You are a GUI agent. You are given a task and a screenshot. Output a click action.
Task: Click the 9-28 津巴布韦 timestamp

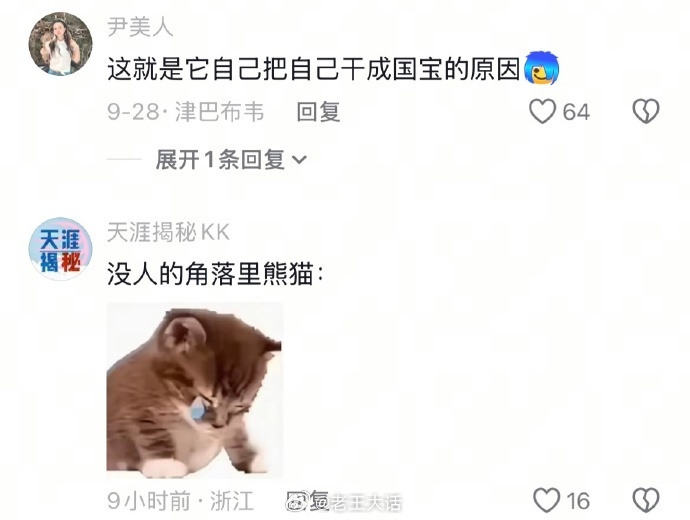pos(186,111)
